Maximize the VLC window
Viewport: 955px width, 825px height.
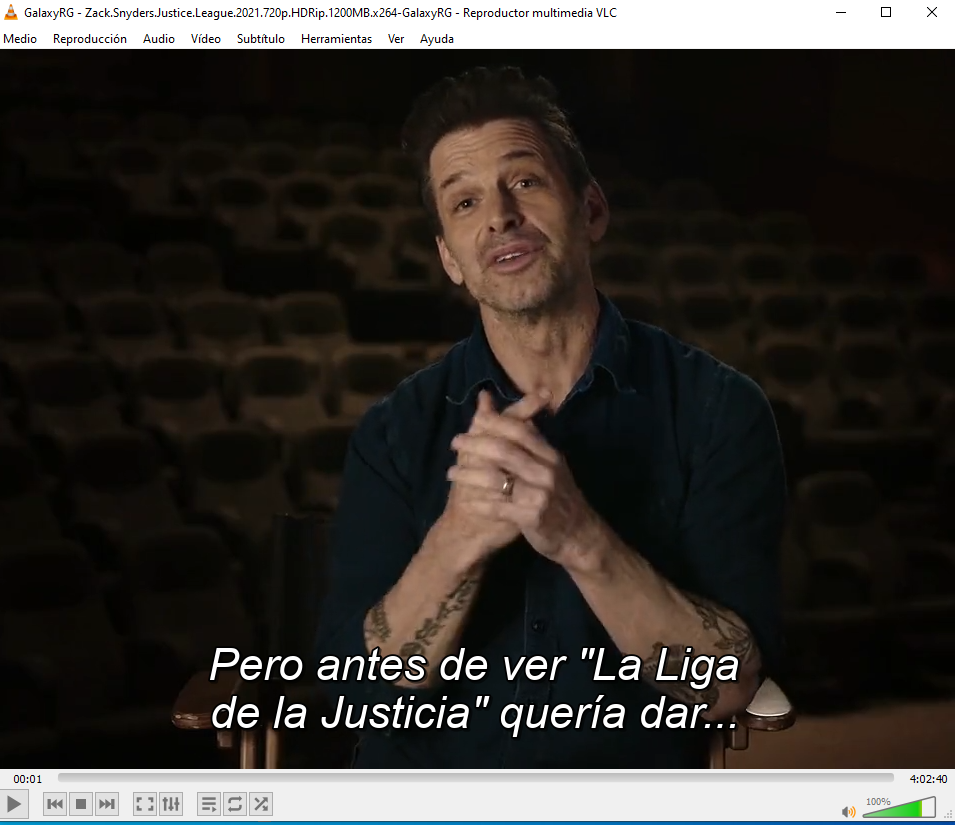pos(886,12)
